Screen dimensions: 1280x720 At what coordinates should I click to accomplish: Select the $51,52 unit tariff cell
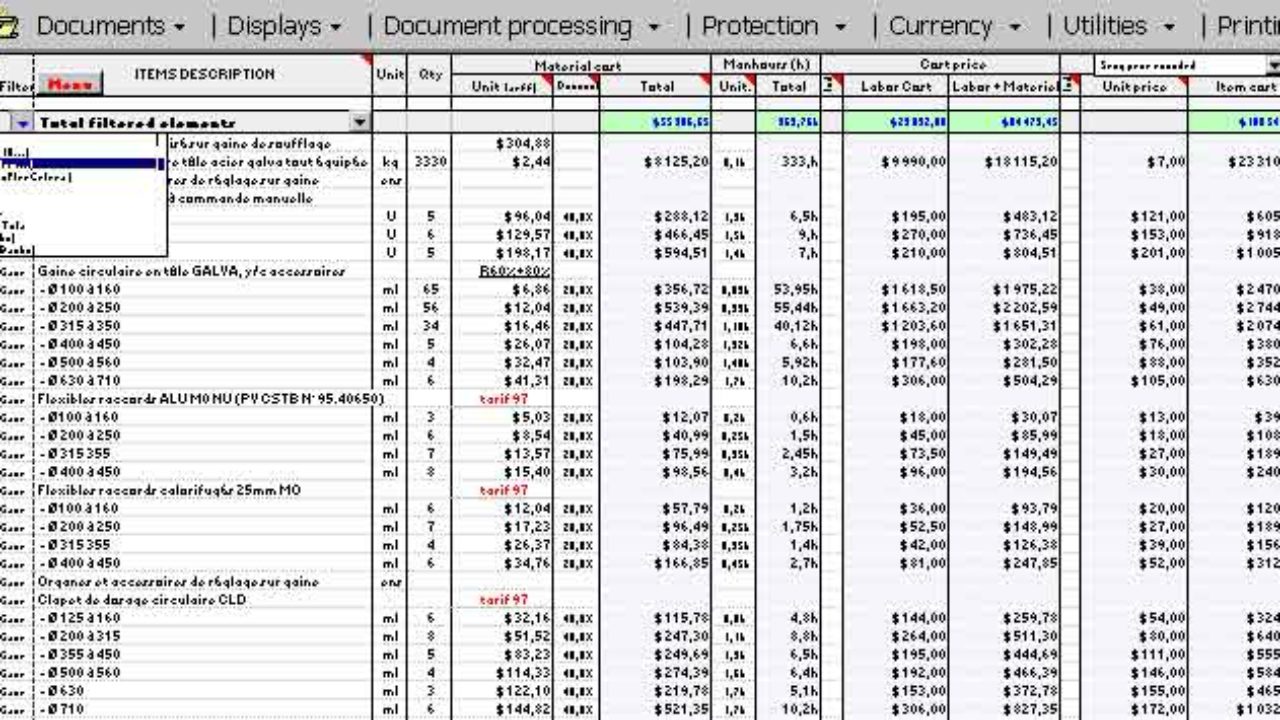point(502,636)
